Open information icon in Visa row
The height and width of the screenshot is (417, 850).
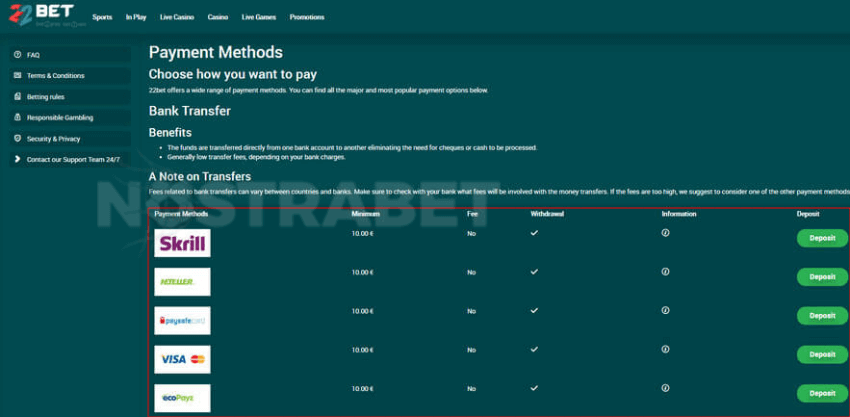[665, 349]
